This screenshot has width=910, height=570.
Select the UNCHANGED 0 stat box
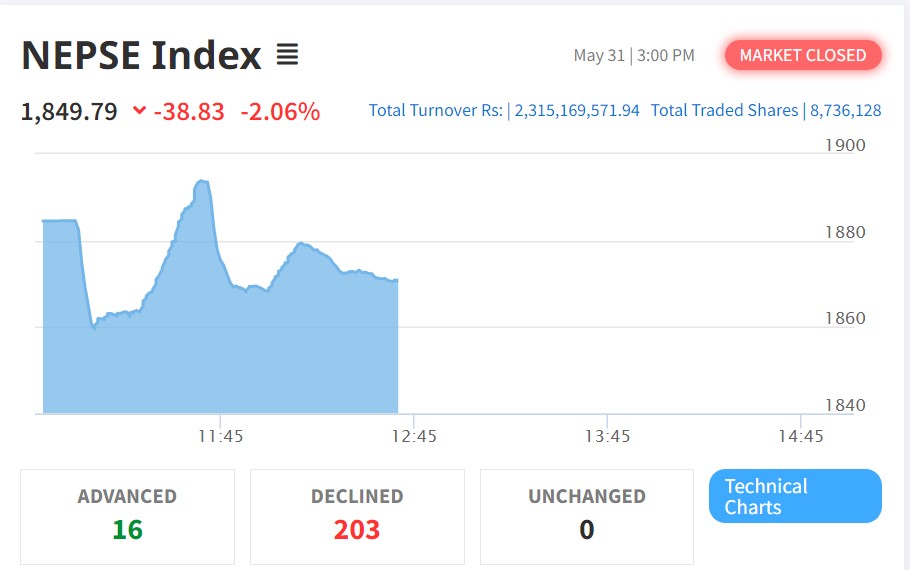pyautogui.click(x=587, y=516)
